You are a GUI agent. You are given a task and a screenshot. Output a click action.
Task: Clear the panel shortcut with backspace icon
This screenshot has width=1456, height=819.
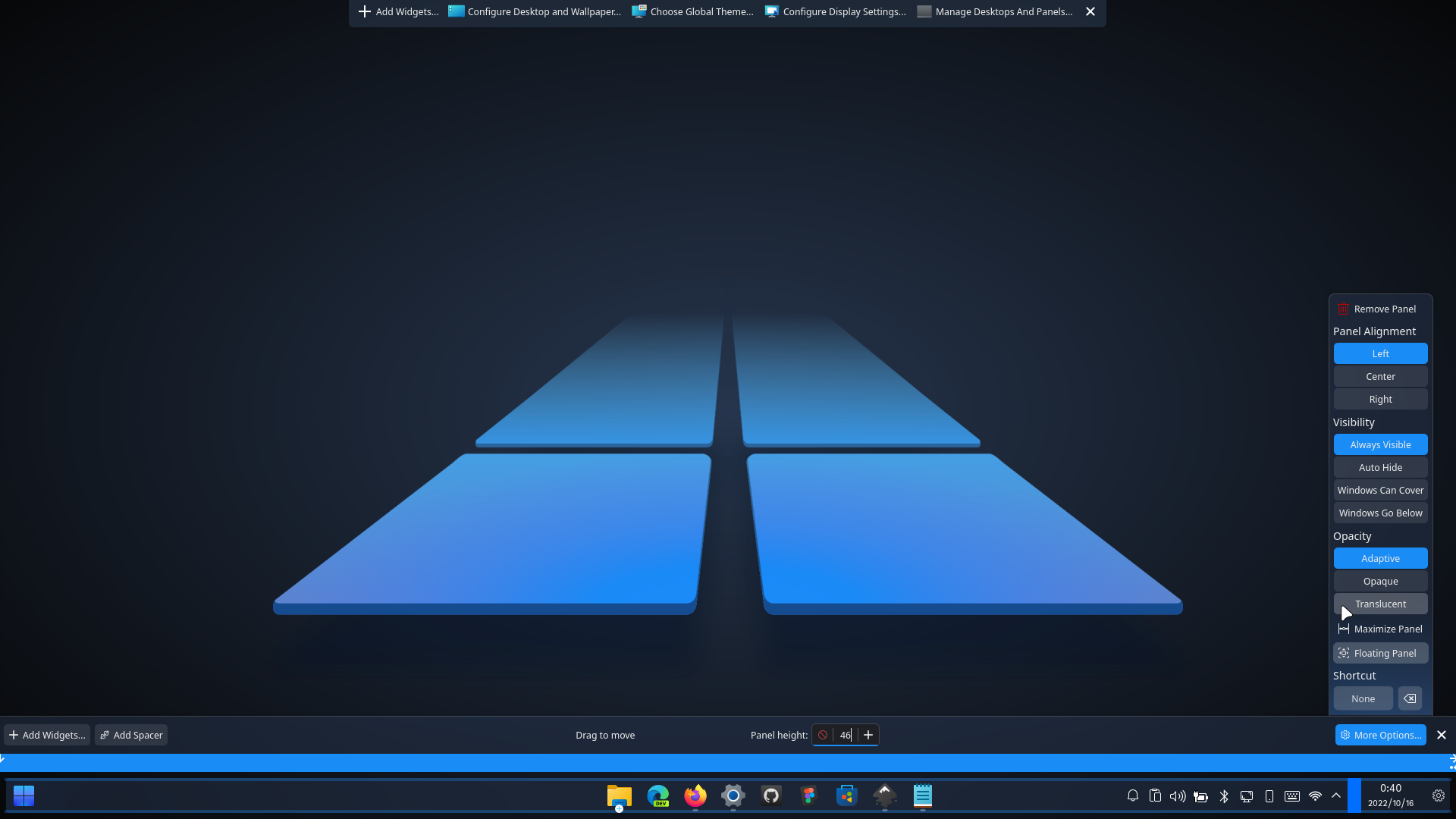(1410, 698)
